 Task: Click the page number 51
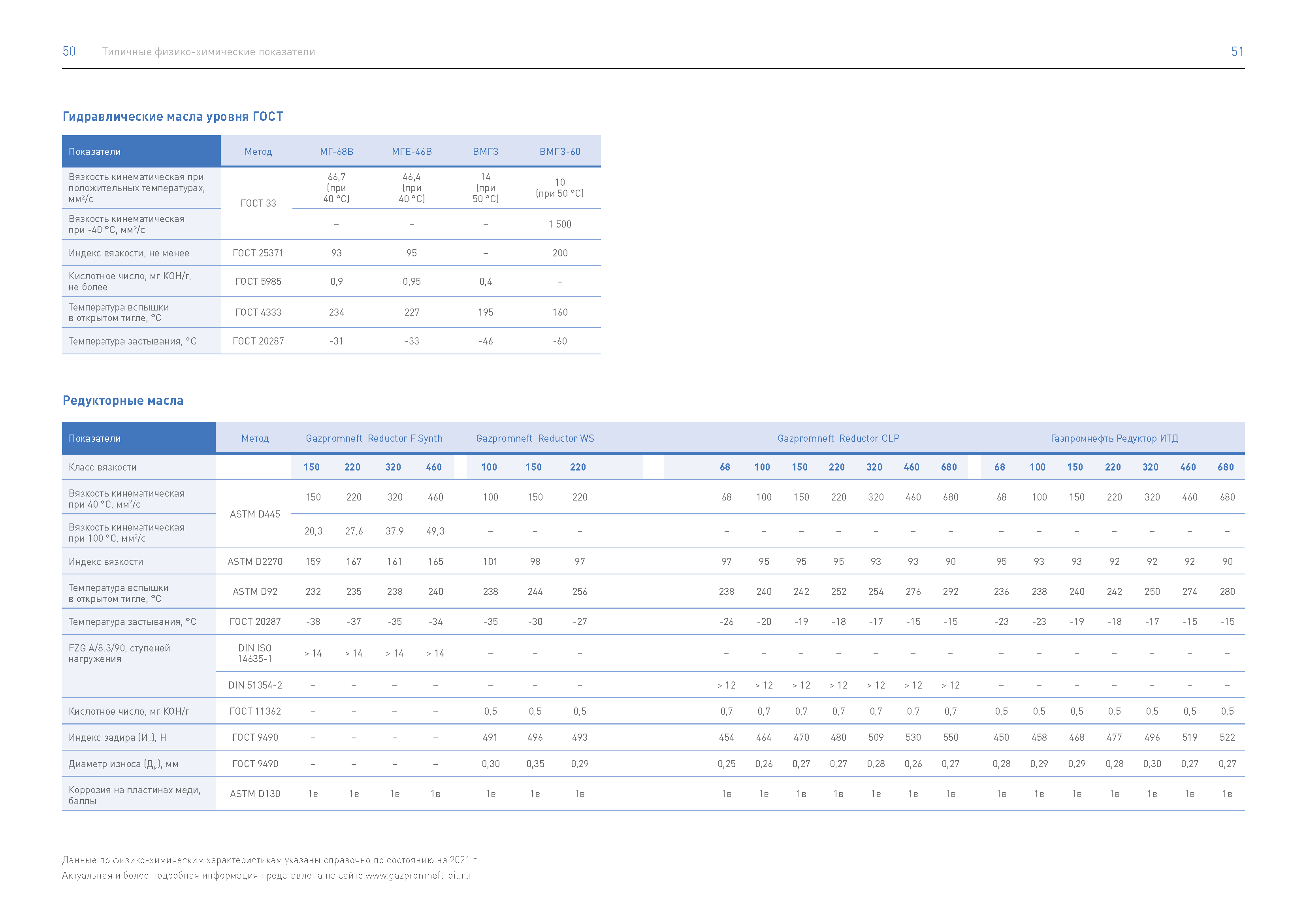1237,52
